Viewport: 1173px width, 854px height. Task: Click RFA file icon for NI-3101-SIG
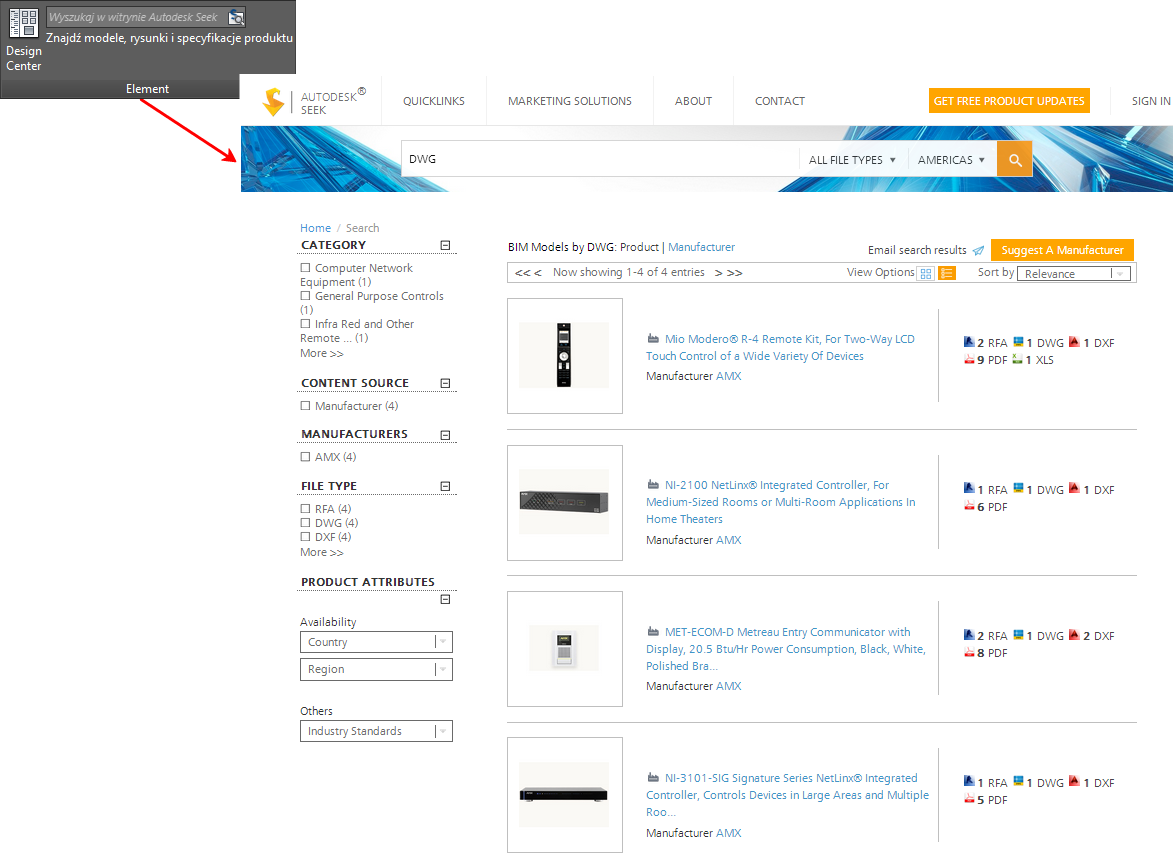click(x=969, y=781)
